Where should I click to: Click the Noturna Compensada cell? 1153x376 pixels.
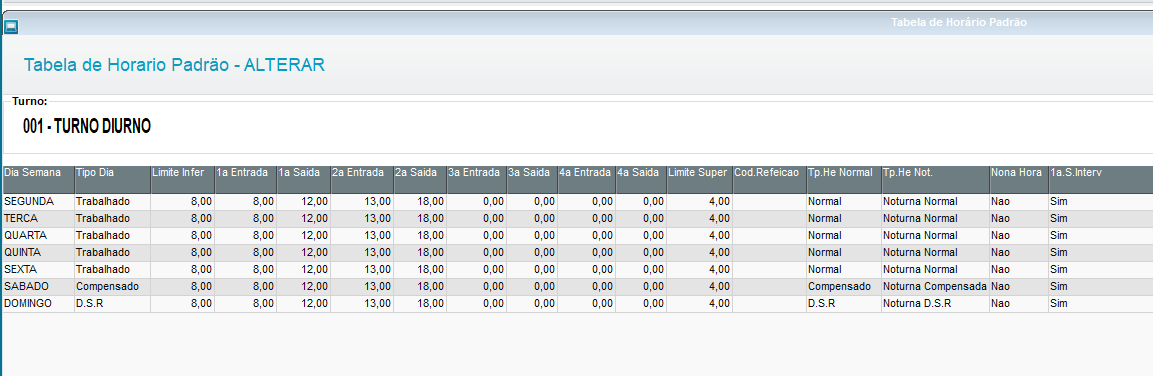(x=935, y=286)
